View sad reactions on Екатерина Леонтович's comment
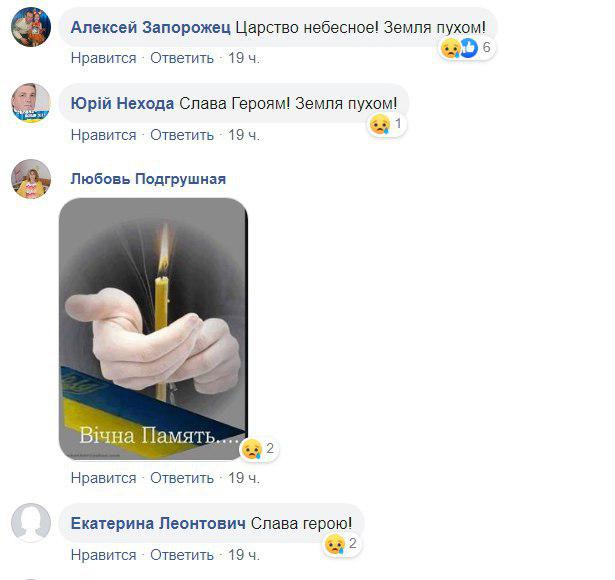615x580 pixels. point(342,544)
